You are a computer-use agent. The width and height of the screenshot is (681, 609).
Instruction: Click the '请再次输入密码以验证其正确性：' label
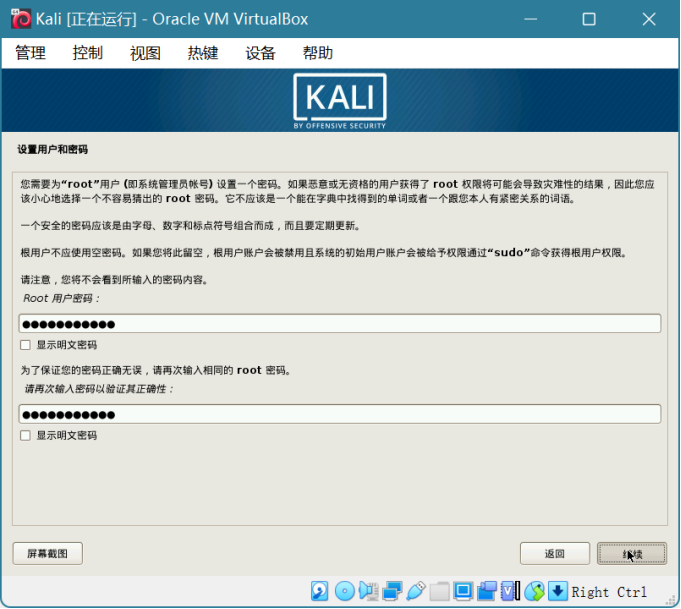tap(99, 389)
